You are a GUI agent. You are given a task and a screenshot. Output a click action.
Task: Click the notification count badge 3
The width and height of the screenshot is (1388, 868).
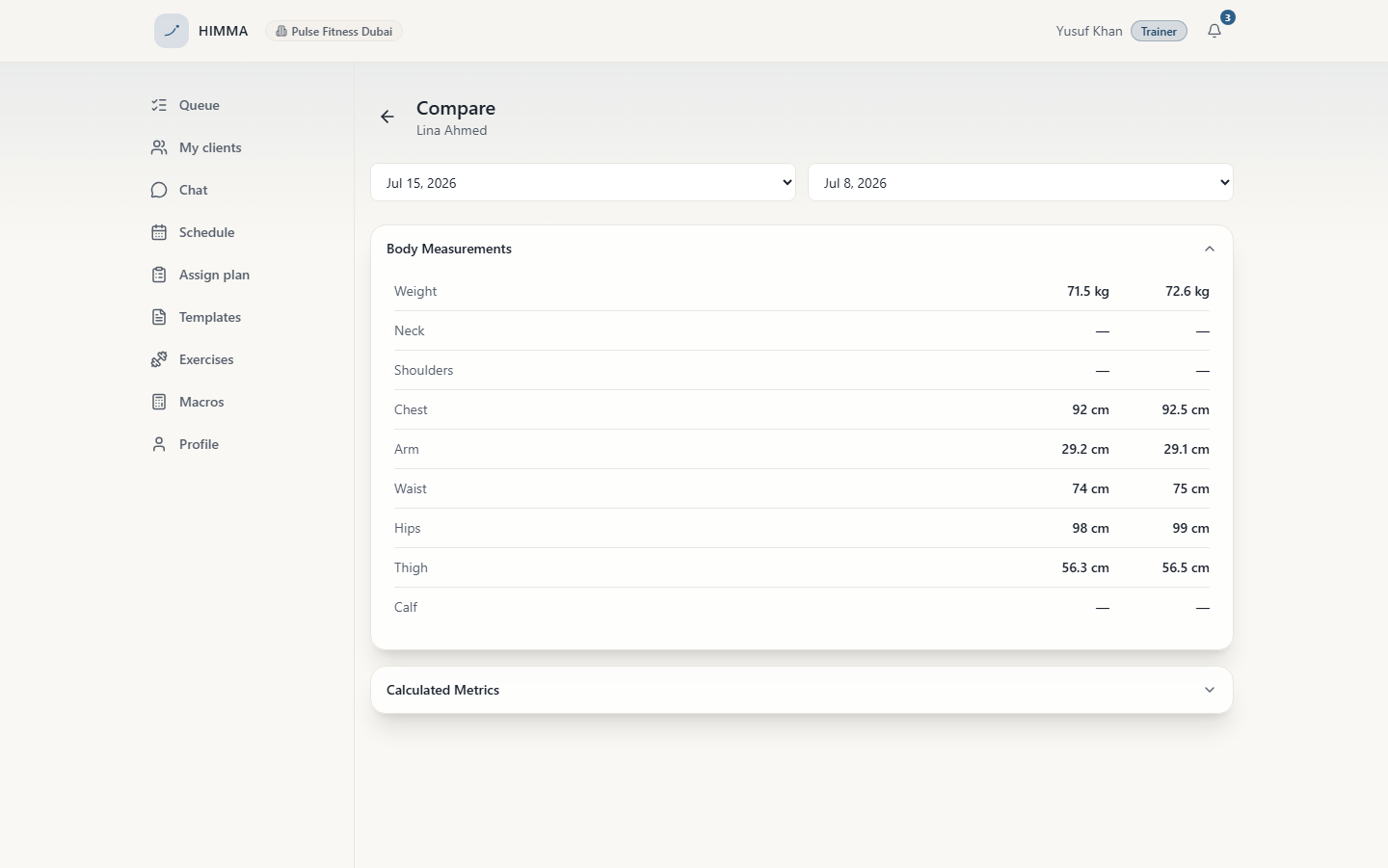click(1227, 17)
